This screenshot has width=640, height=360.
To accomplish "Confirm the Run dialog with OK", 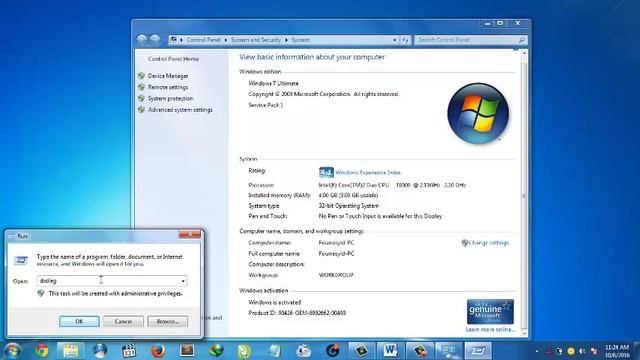I will coord(79,321).
